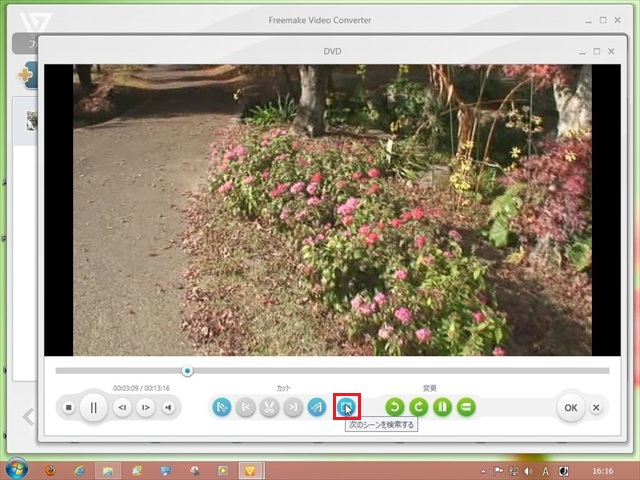Viewport: 640px width, 480px height.
Task: Confirm edits with the OK button
Action: [x=570, y=408]
